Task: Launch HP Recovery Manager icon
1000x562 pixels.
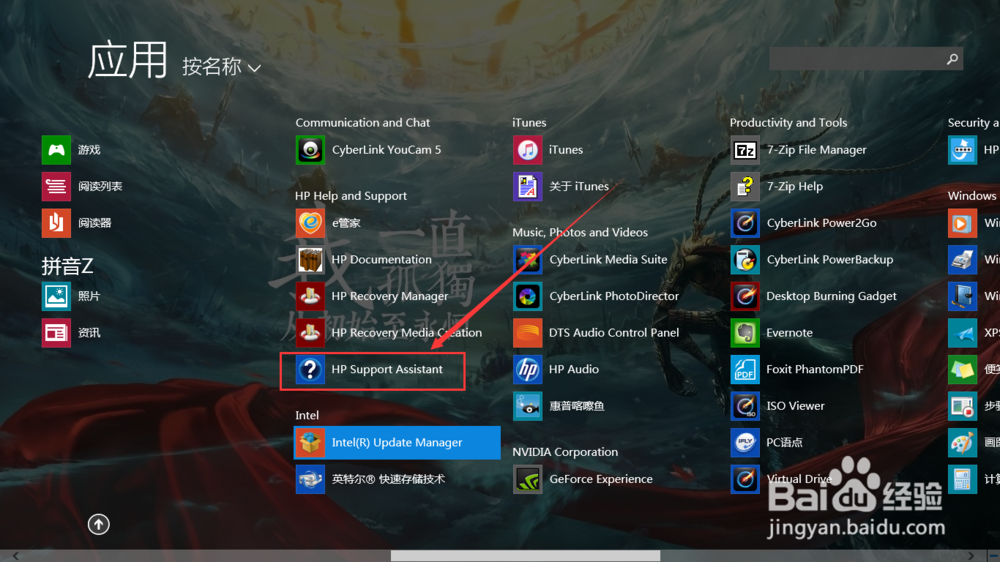Action: [310, 296]
